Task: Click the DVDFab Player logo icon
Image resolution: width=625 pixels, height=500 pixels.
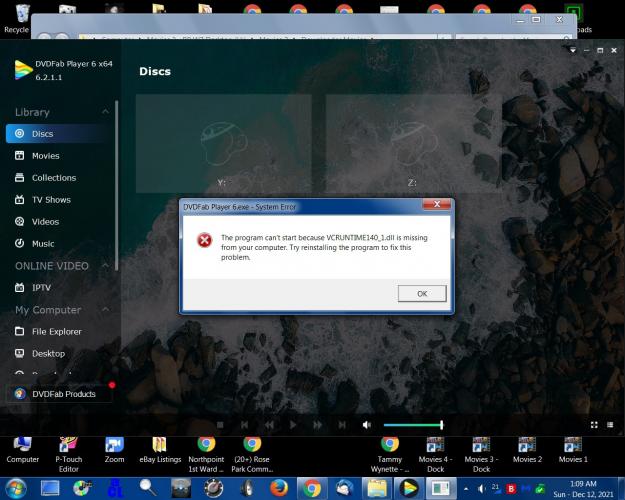Action: click(23, 69)
